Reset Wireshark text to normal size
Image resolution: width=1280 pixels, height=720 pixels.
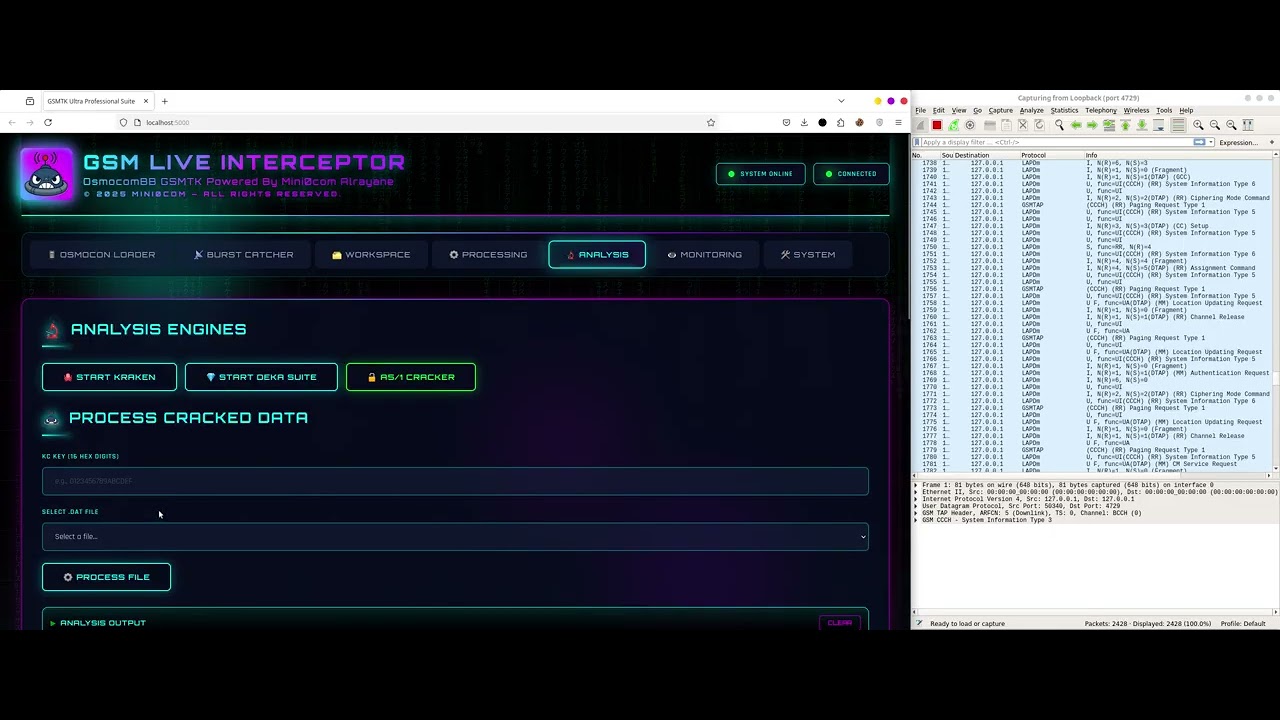point(1231,125)
